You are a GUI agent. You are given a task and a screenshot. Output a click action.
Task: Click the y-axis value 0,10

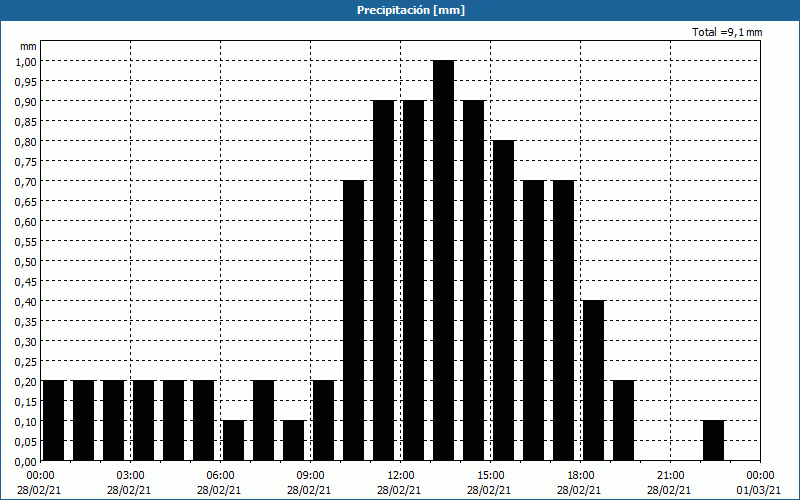coord(27,421)
